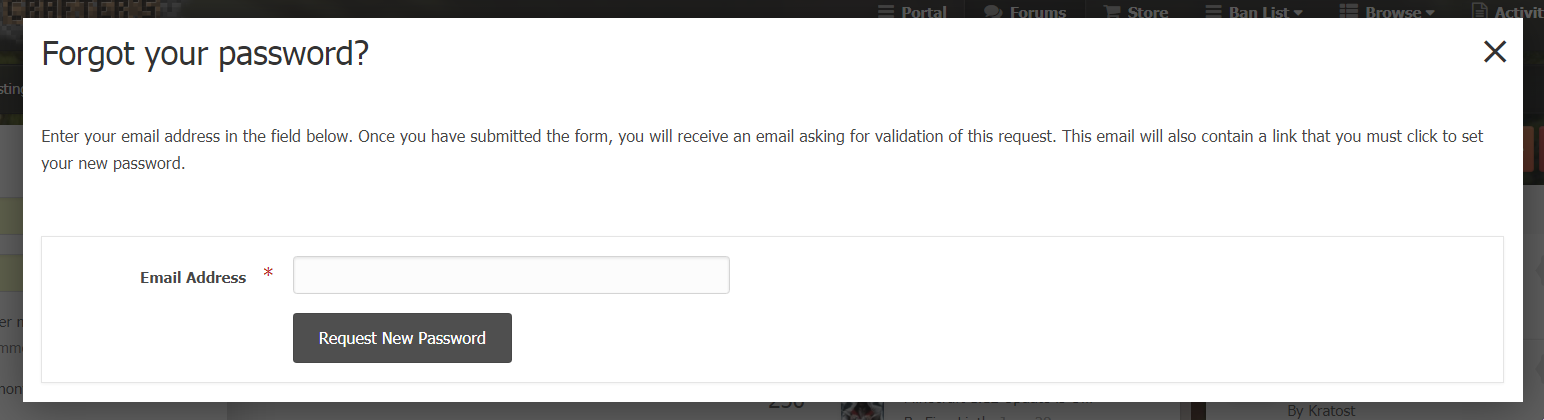Expand the Ban List dropdown
Screen dimensions: 1544x420
(1254, 12)
